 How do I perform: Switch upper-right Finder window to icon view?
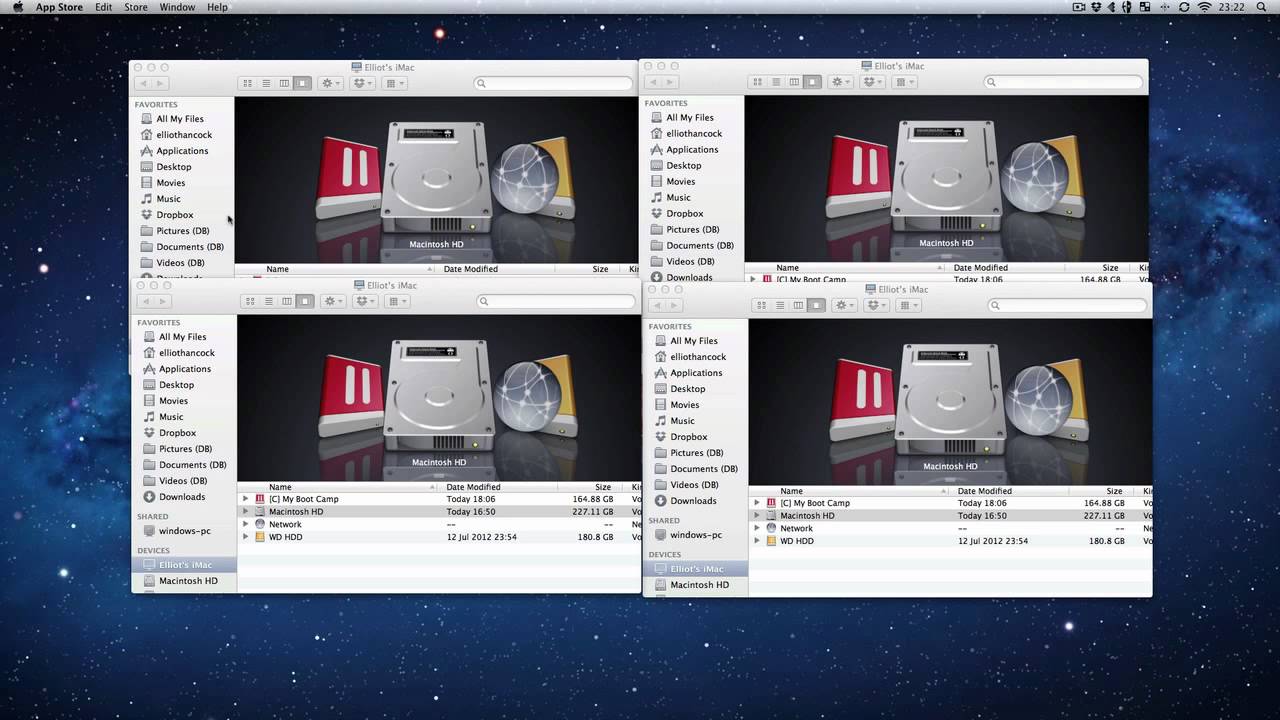(758, 82)
